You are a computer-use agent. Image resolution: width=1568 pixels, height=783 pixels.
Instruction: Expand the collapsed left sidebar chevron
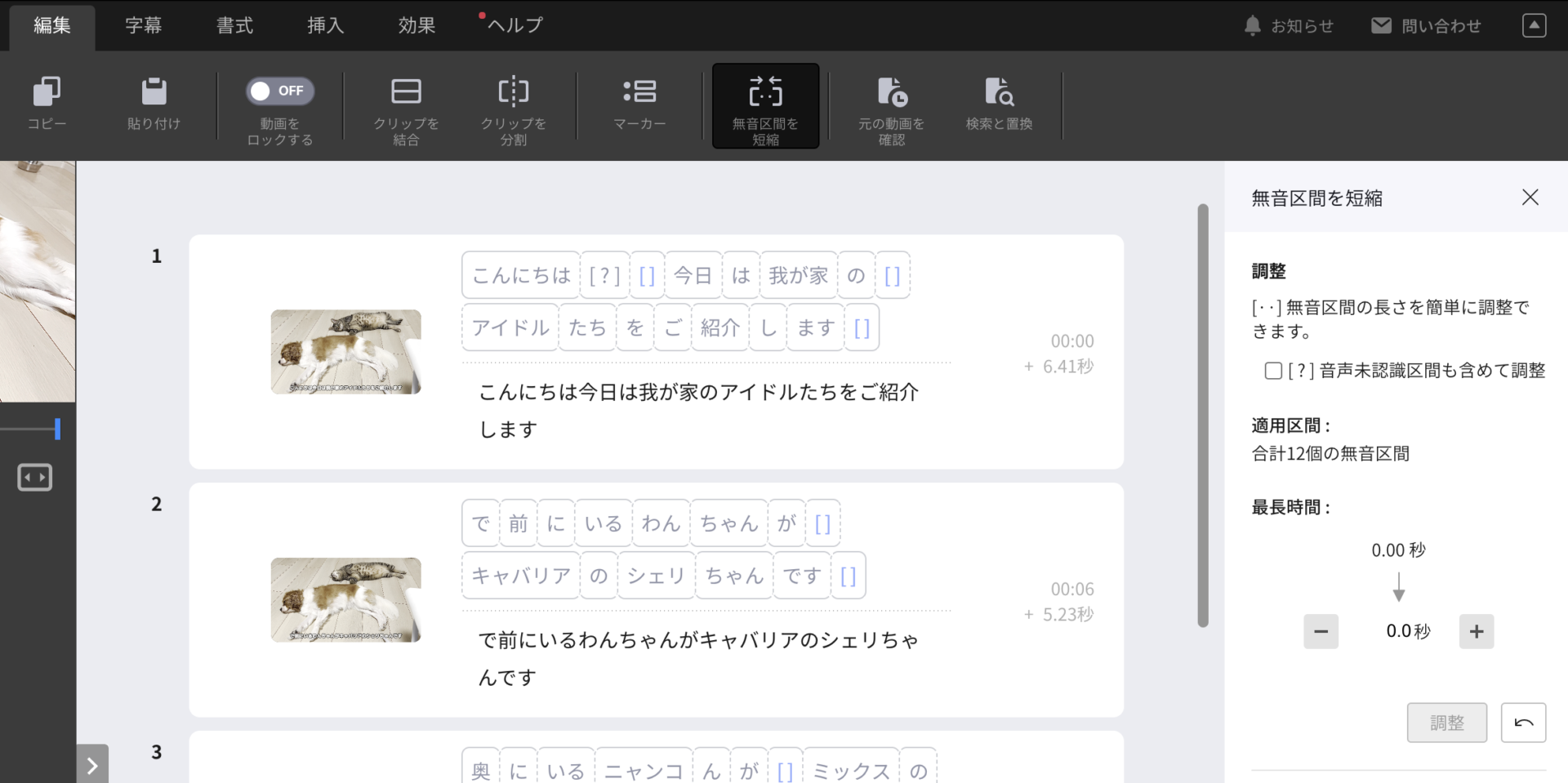click(x=92, y=764)
